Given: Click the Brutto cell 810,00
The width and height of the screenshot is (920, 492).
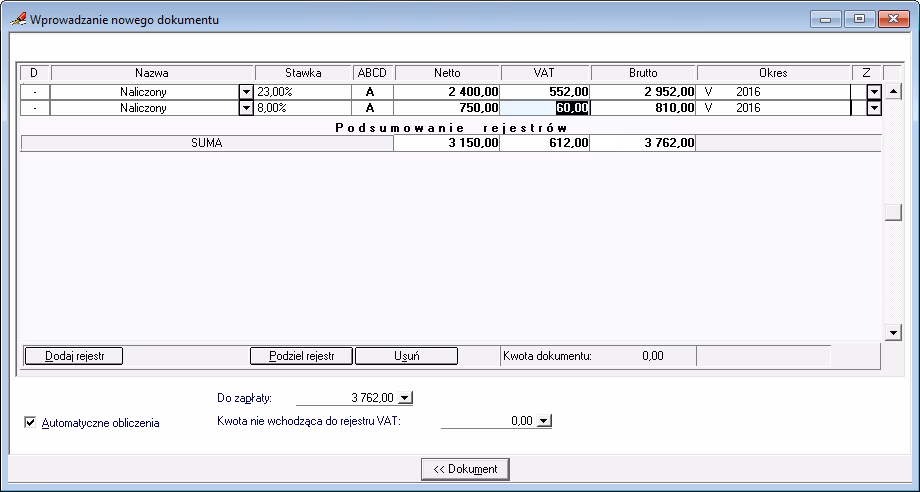Looking at the screenshot, I should [643, 108].
